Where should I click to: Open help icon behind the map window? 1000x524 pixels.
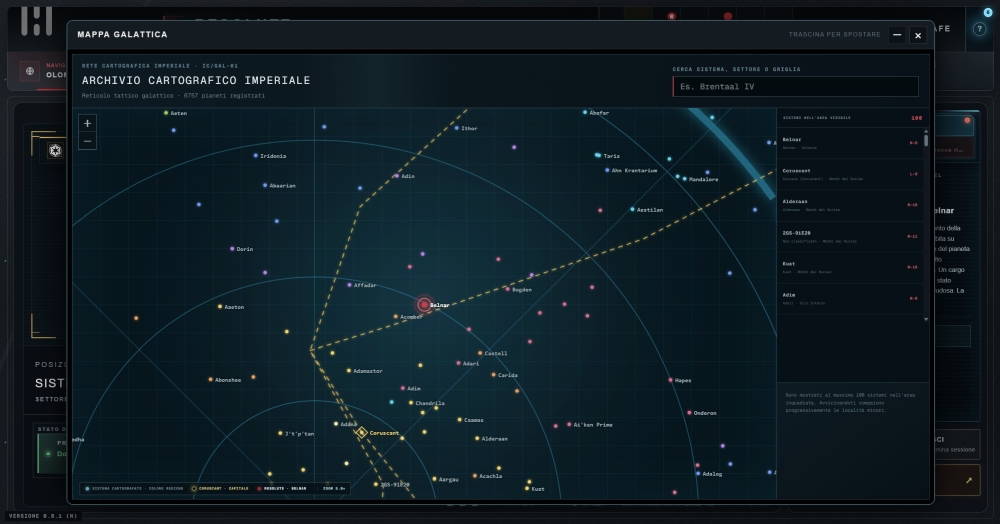click(x=980, y=29)
